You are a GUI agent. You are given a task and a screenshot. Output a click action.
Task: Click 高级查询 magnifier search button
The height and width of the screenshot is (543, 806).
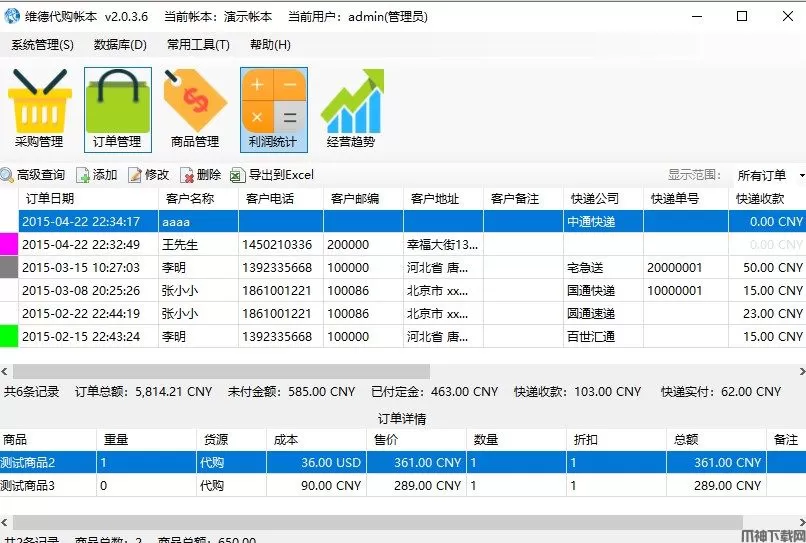point(33,175)
